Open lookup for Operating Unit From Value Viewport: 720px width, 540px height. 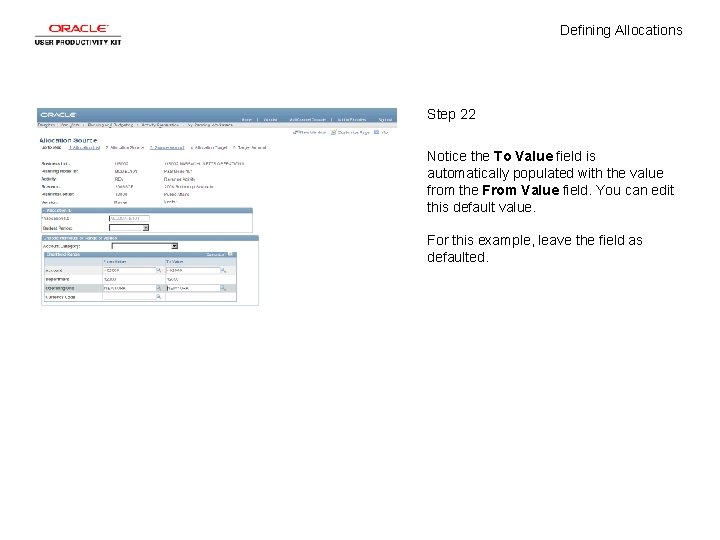[159, 288]
